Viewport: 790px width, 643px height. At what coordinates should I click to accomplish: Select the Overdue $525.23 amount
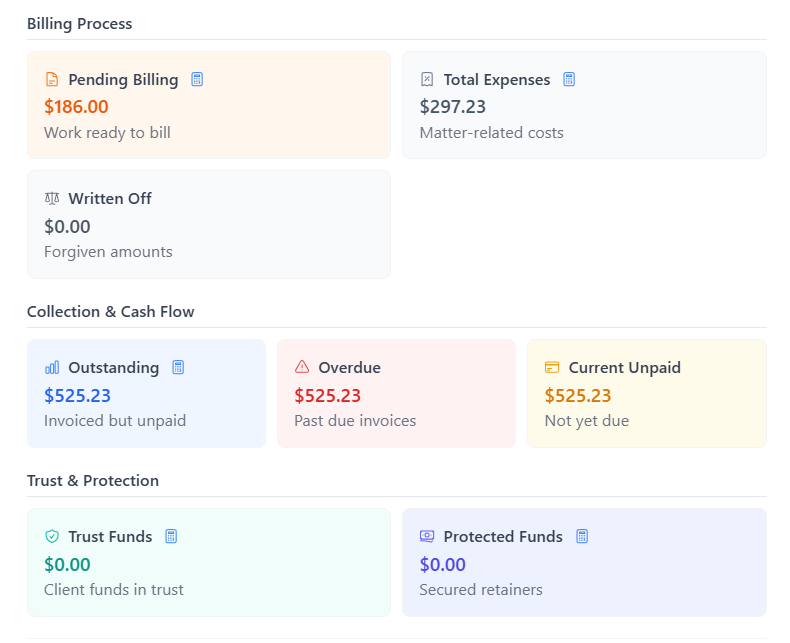pyautogui.click(x=327, y=396)
